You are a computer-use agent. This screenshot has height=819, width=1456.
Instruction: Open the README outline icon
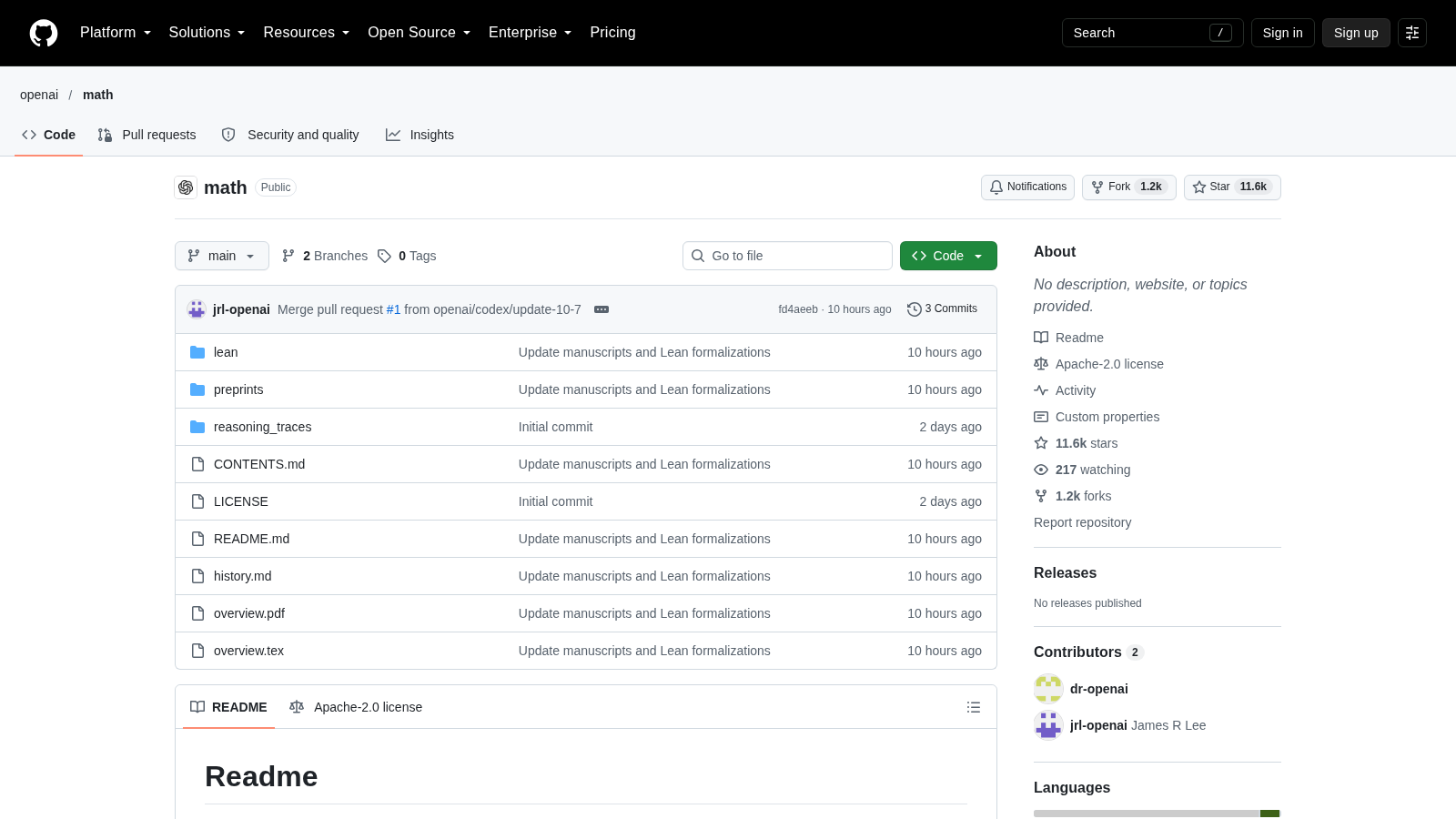[x=974, y=707]
